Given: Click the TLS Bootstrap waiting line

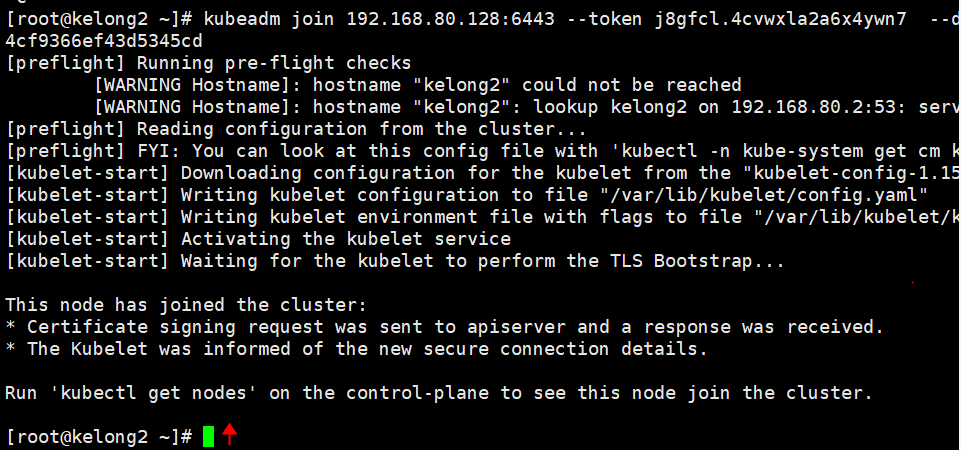Looking at the screenshot, I should pos(395,261).
